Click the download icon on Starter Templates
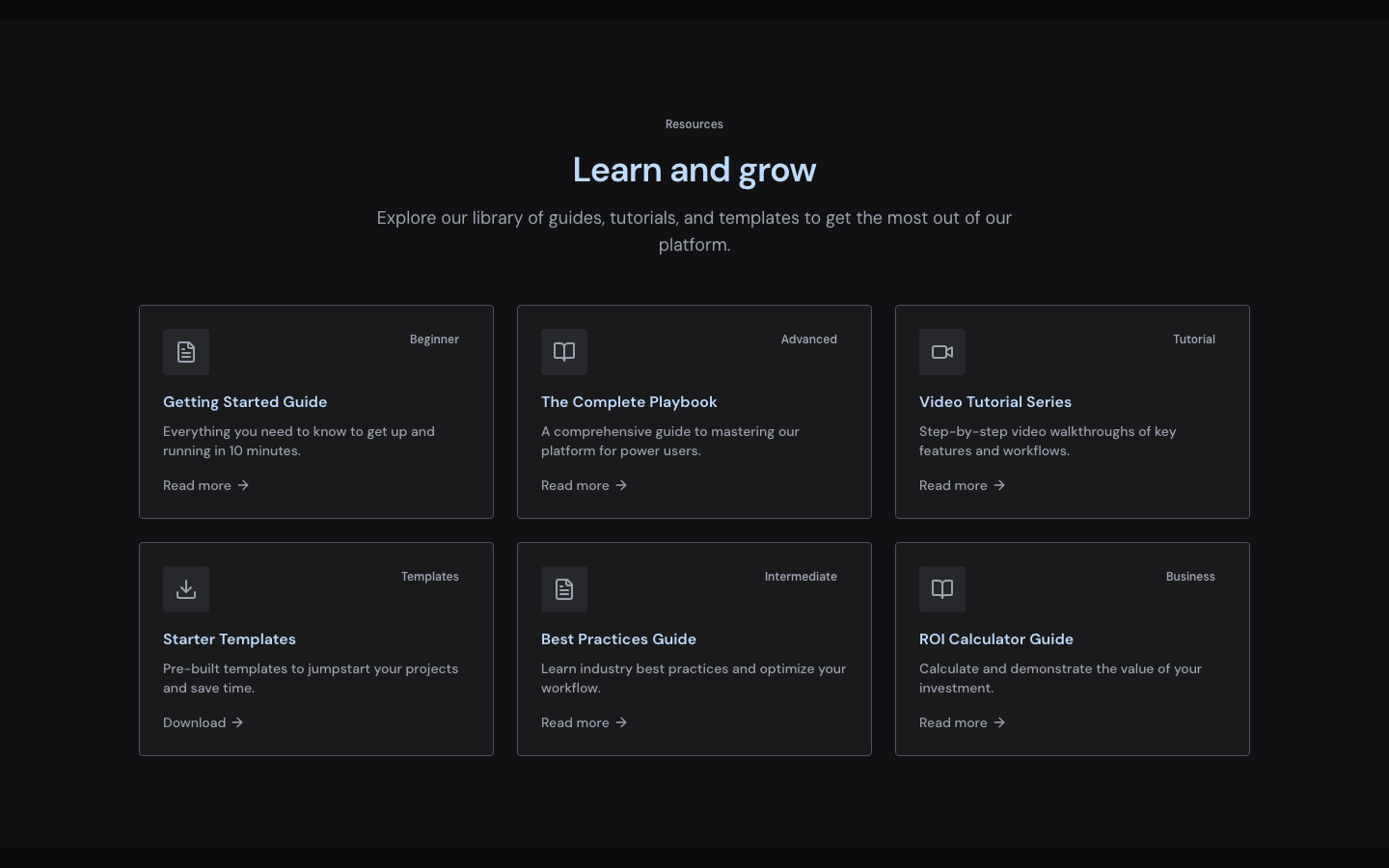This screenshot has height=868, width=1389. pos(186,589)
